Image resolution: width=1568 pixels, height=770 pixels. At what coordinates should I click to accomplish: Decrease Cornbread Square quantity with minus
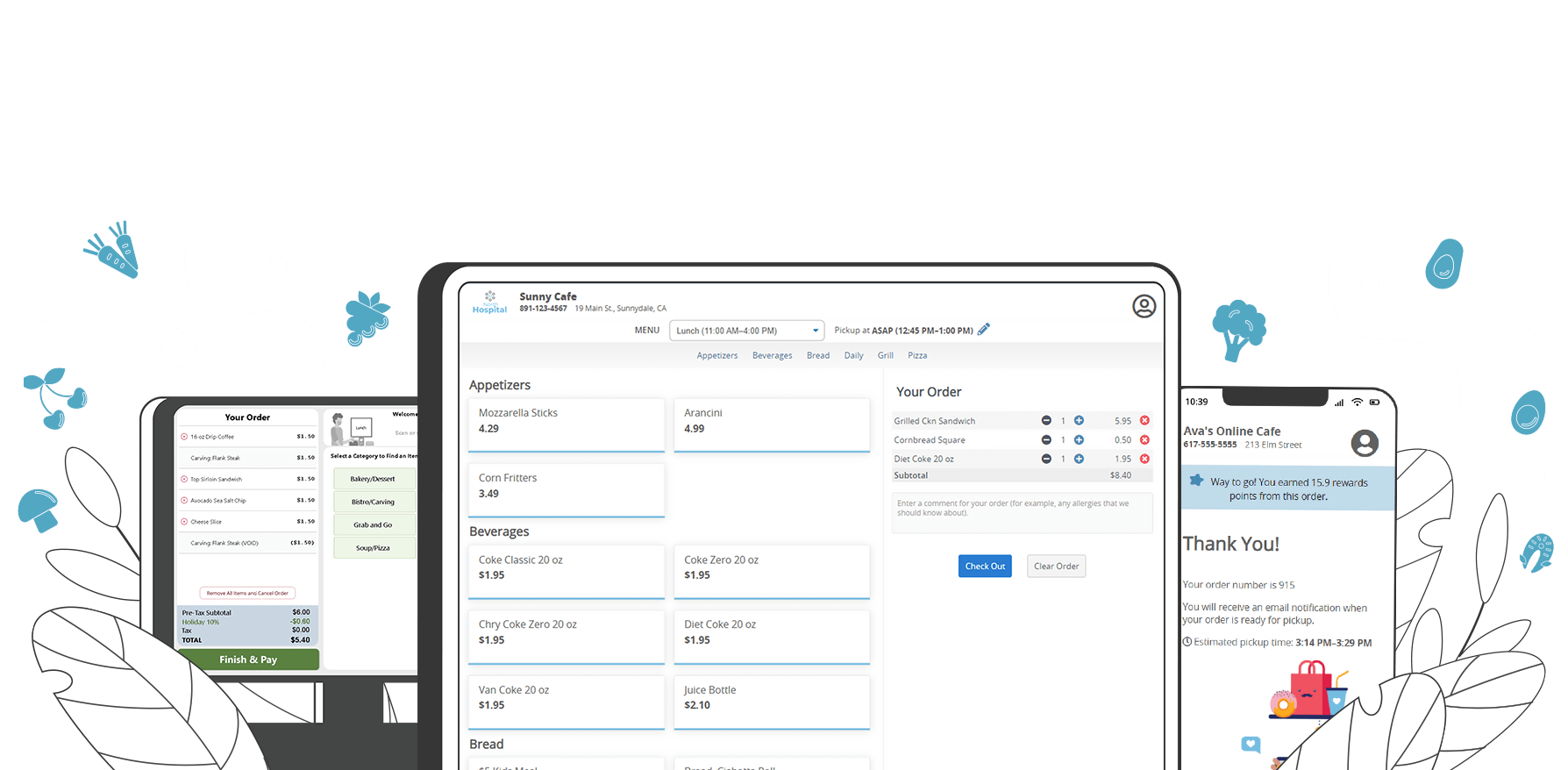[x=1046, y=440]
